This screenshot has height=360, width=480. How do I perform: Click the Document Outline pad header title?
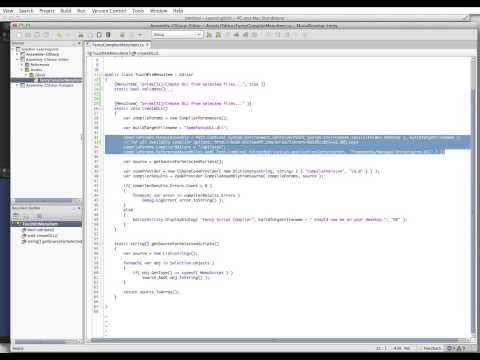[x=26, y=208]
